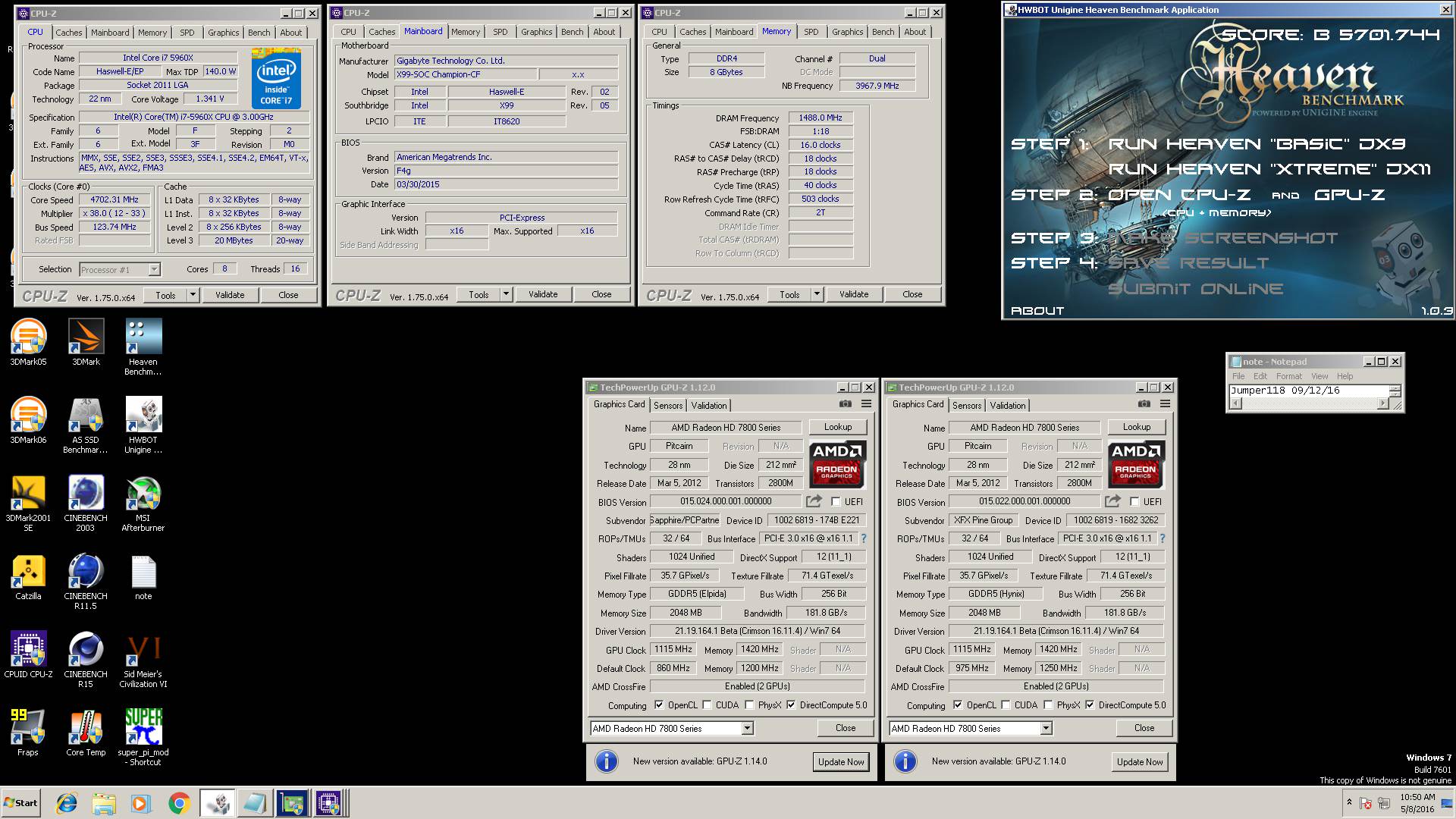The width and height of the screenshot is (1456, 819).
Task: Open the 3DMark desktop shortcut
Action: pyautogui.click(x=86, y=343)
